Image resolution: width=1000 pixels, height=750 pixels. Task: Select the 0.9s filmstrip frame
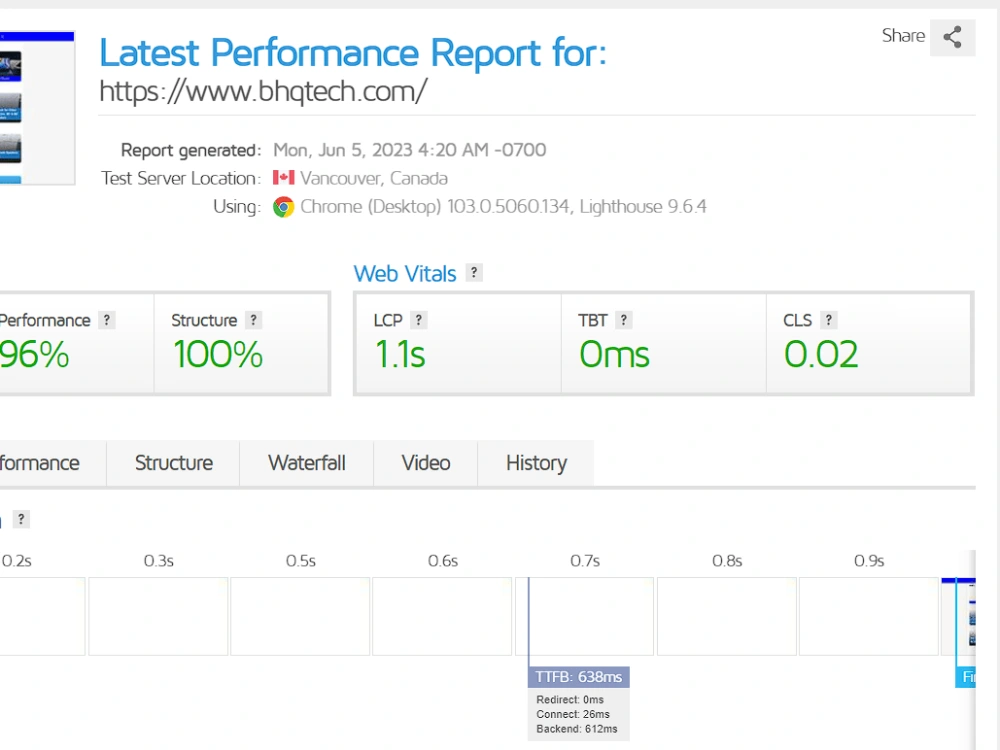point(869,616)
